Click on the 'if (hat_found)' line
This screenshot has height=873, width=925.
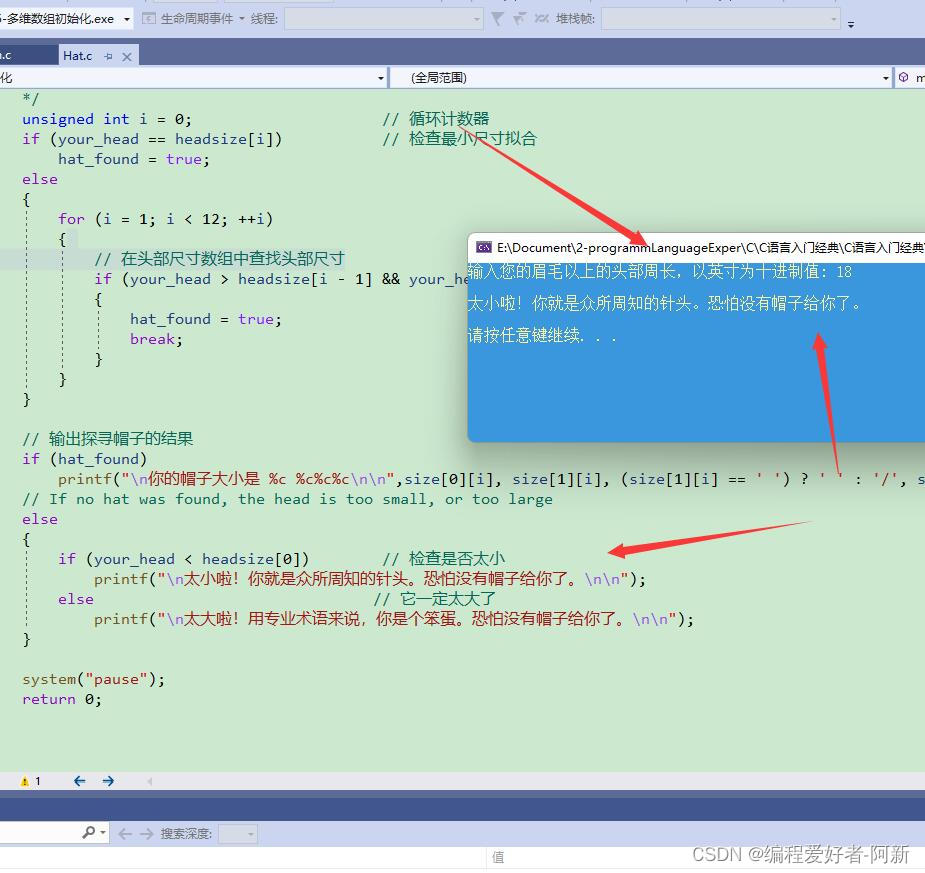coord(84,459)
